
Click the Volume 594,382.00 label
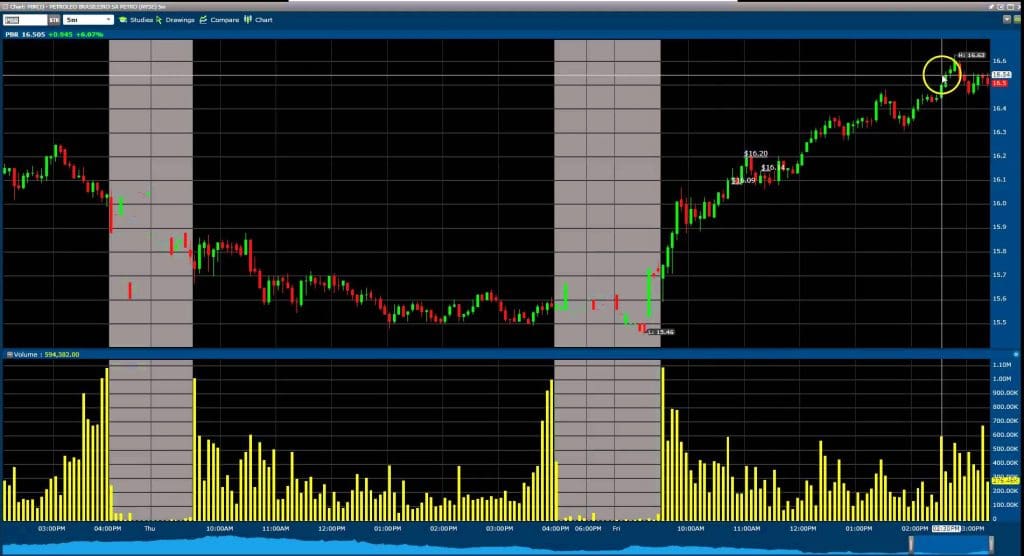46,354
